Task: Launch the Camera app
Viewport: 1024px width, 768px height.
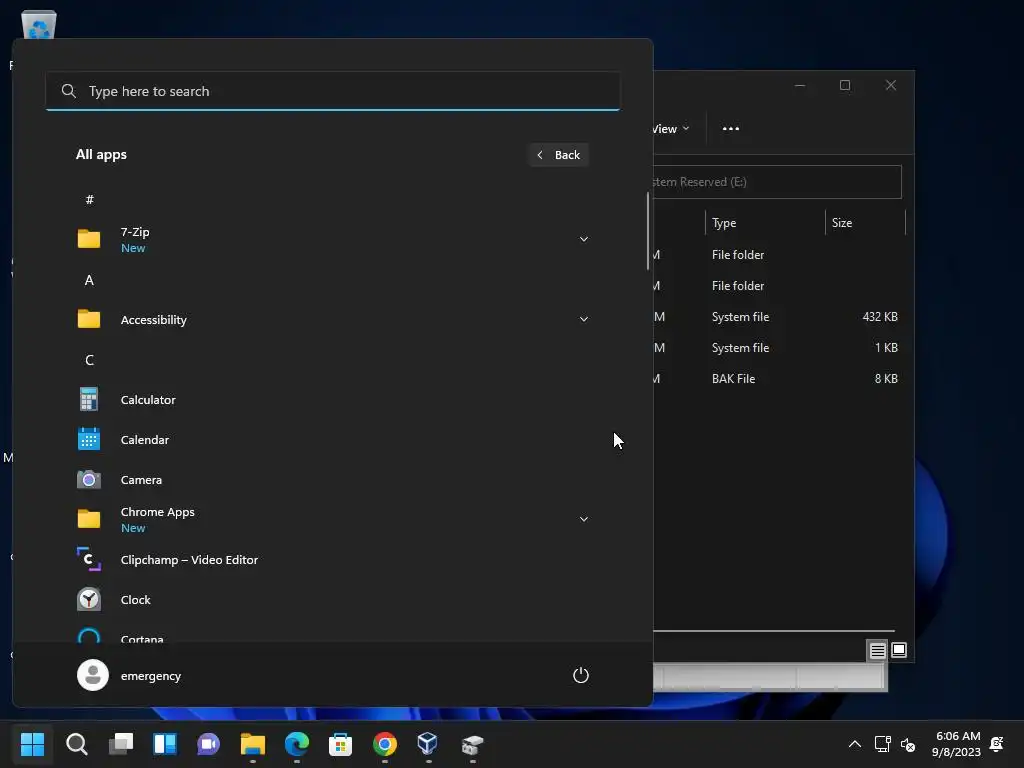Action: 332,479
